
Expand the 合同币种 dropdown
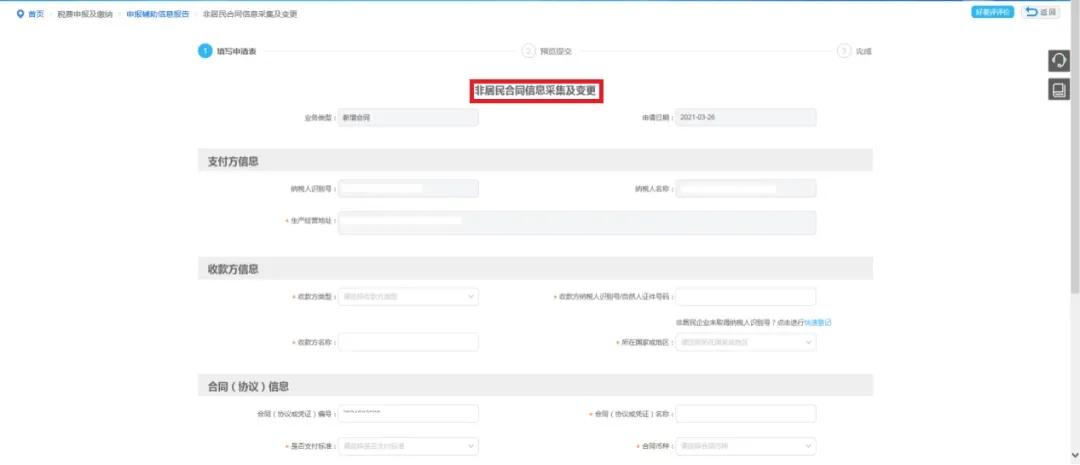pos(746,446)
